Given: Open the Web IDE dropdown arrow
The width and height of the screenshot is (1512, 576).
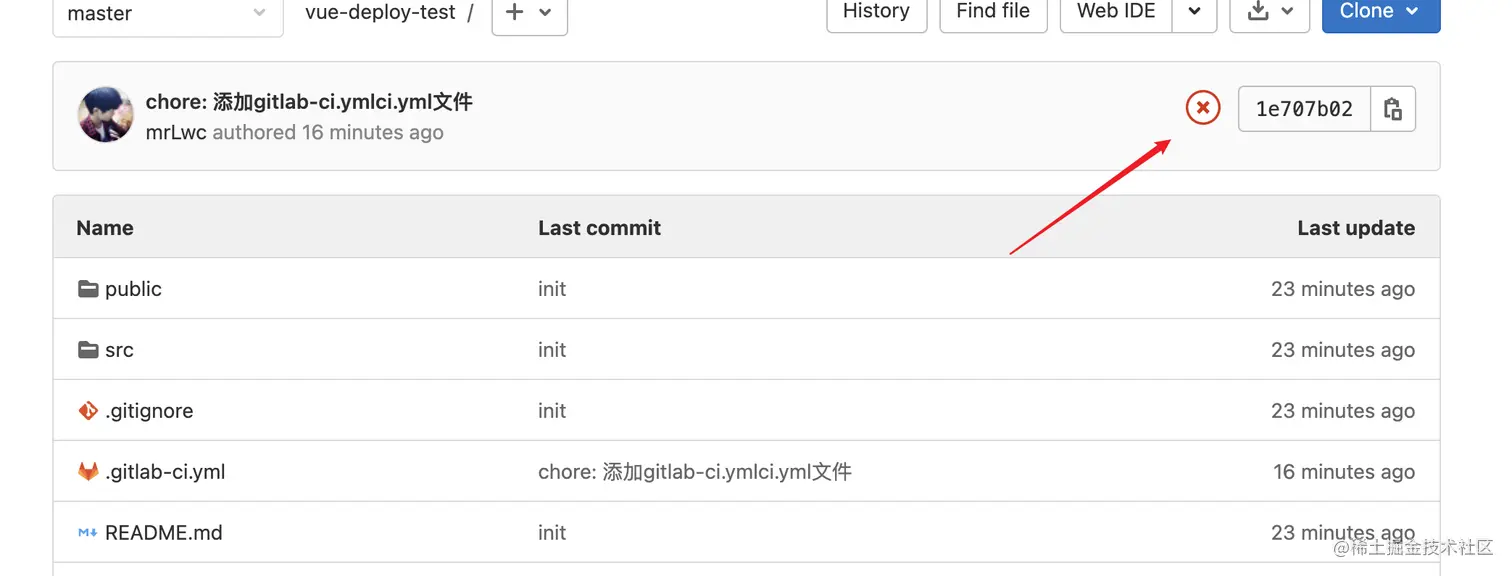Looking at the screenshot, I should [1194, 12].
